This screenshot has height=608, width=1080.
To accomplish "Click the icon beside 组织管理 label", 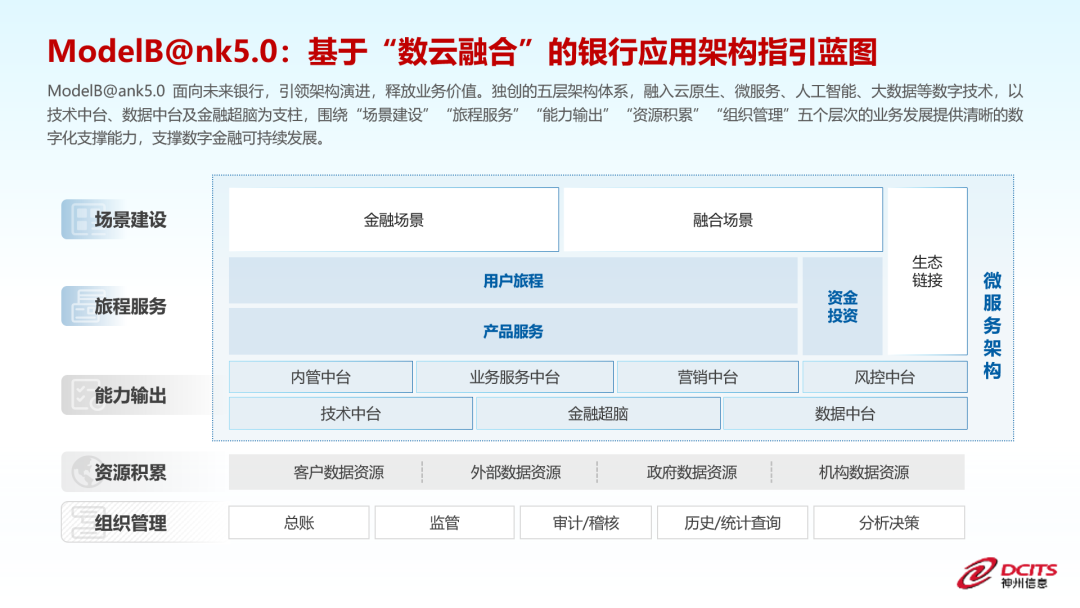I will tap(76, 522).
